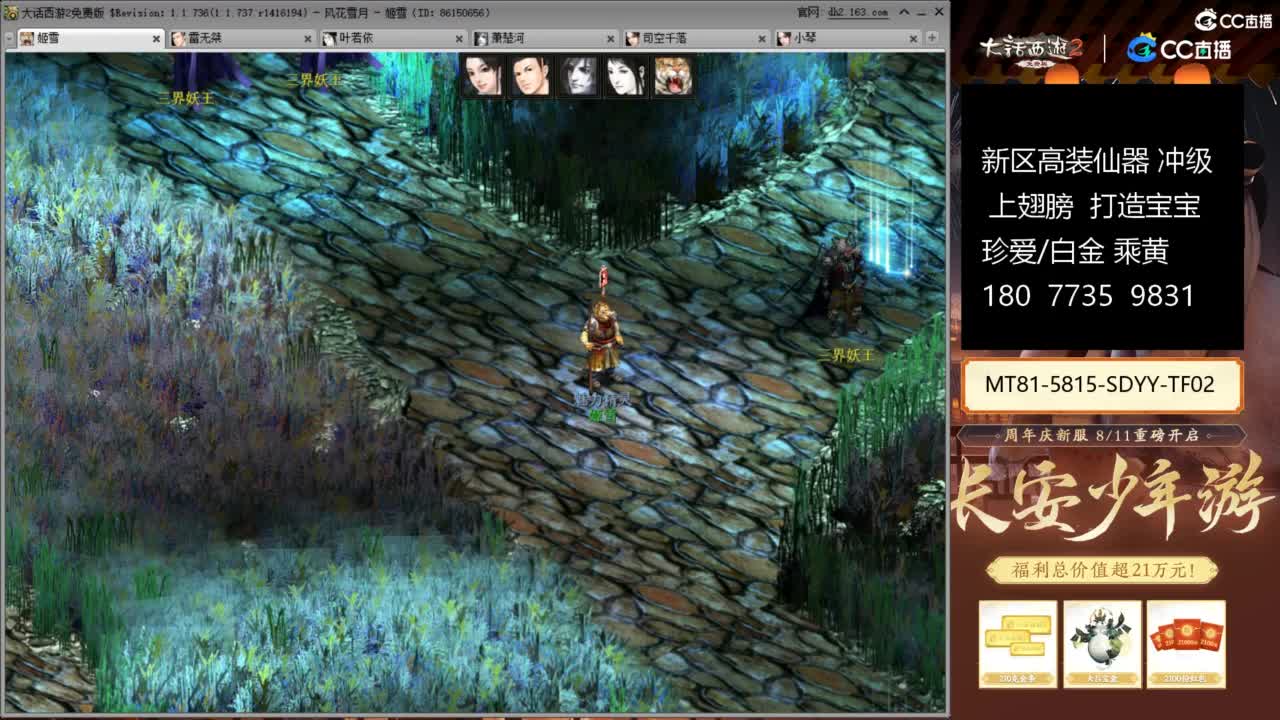1280x720 pixels.
Task: Close the 叶若依 tab
Action: click(460, 39)
